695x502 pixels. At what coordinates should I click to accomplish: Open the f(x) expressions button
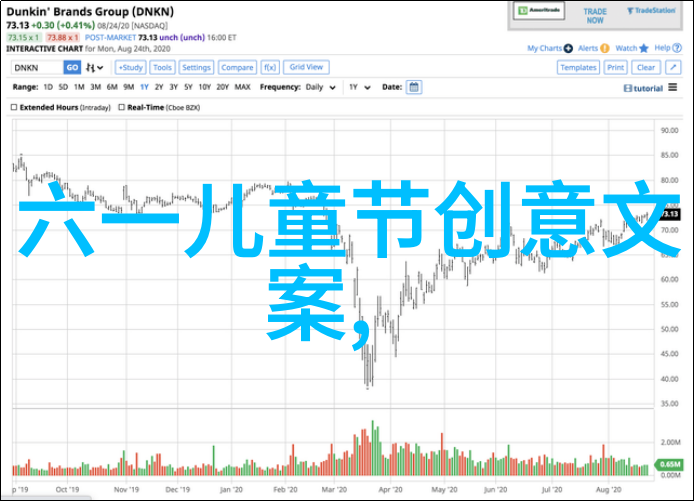pyautogui.click(x=270, y=68)
